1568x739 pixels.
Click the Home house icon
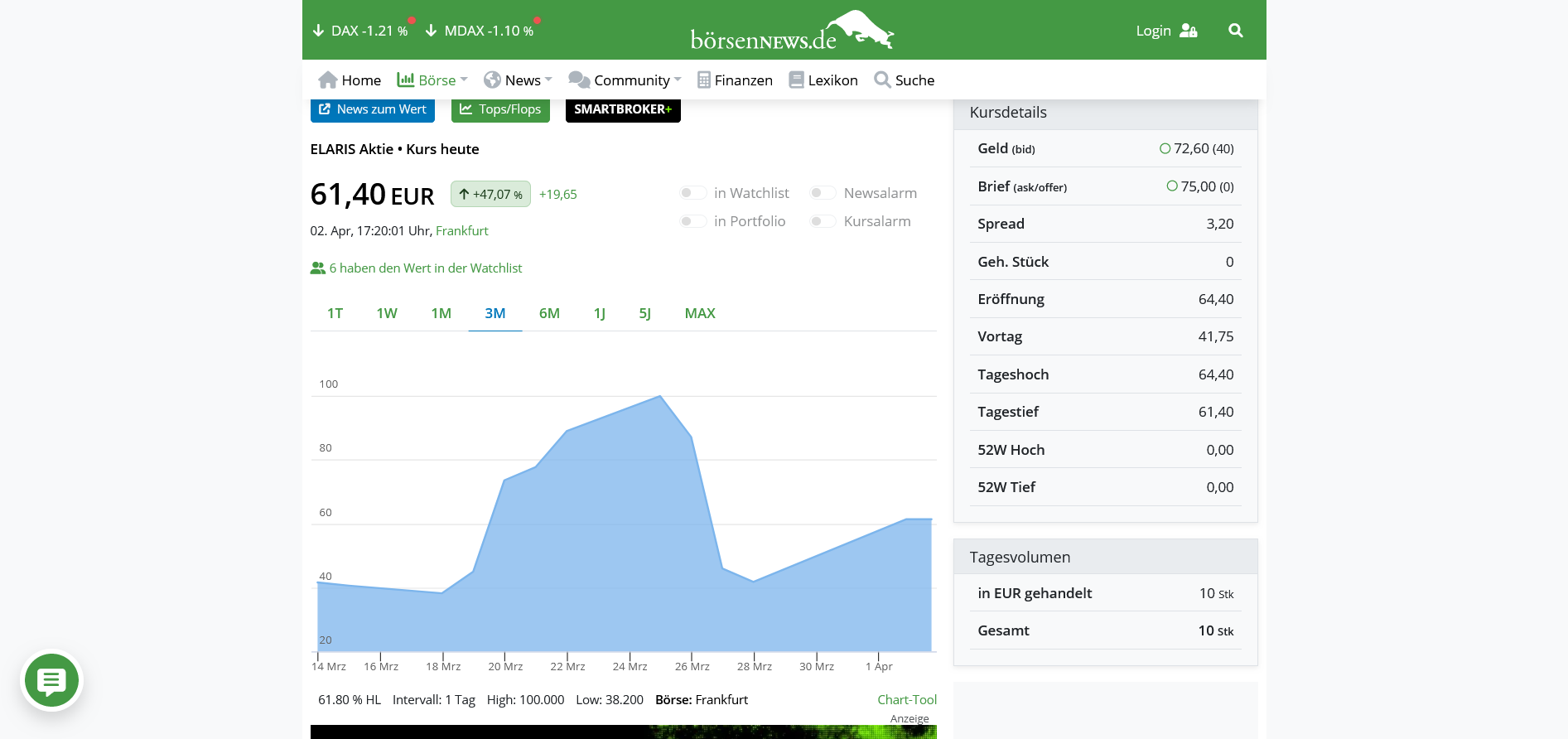[328, 80]
